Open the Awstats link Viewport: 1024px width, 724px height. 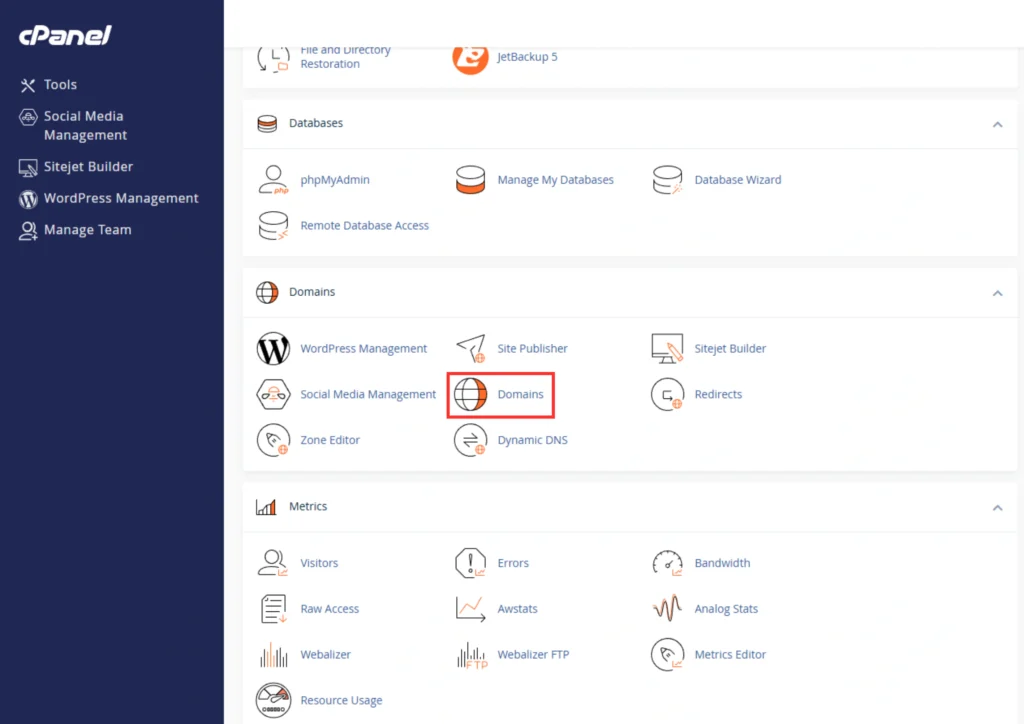(517, 608)
